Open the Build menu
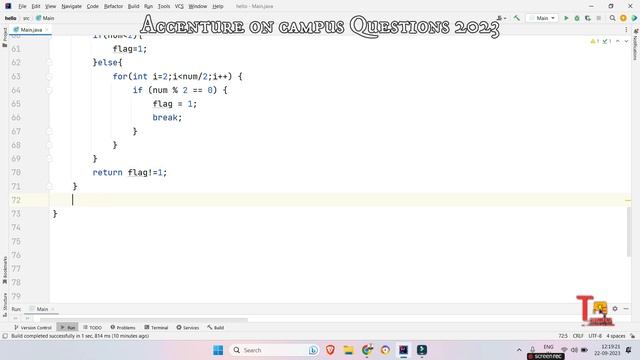Screen dimensions: 640x360 (133, 6)
